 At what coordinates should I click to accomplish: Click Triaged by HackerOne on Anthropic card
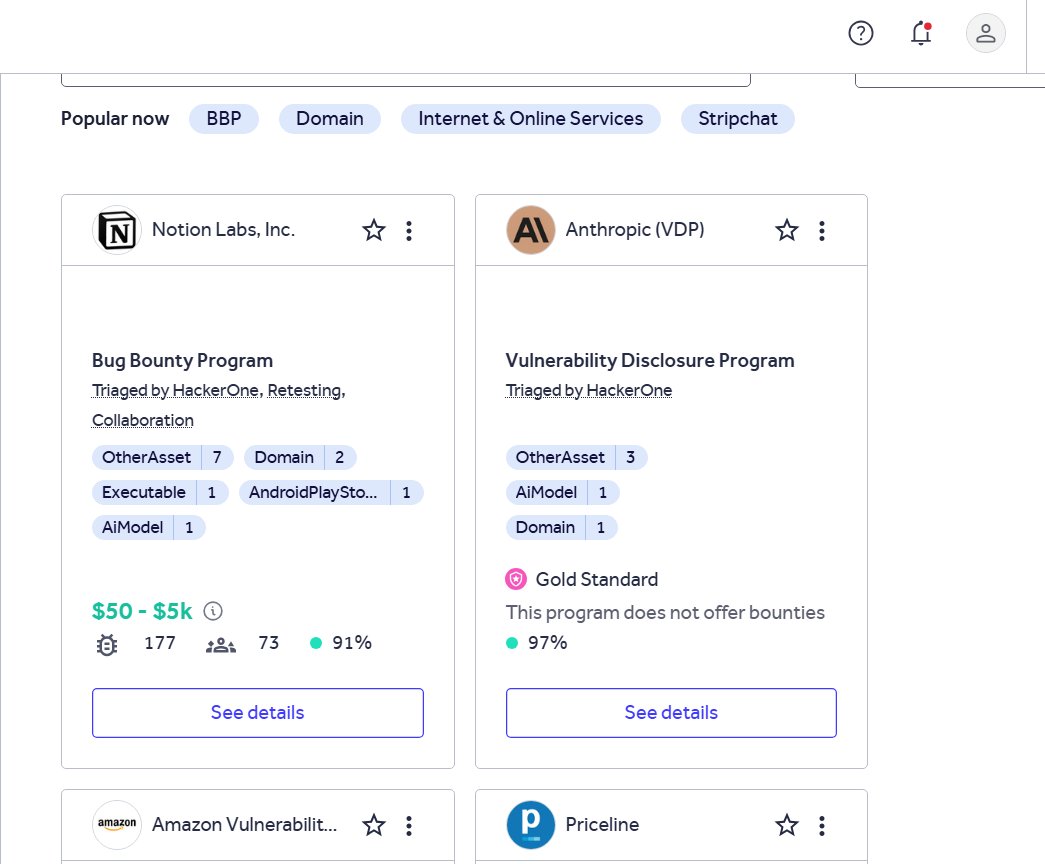(x=589, y=390)
